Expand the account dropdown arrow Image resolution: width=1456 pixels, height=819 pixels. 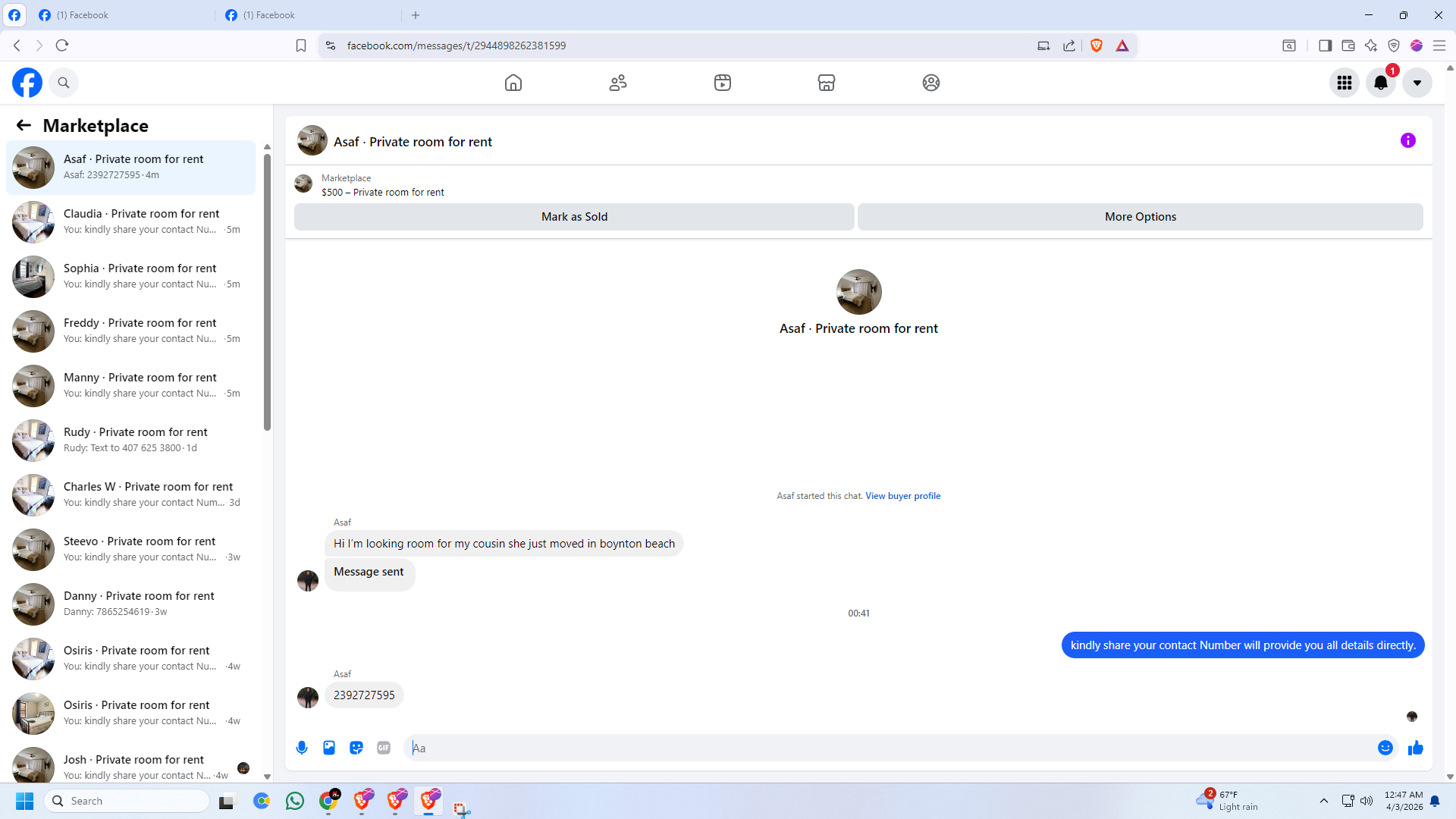1417,83
